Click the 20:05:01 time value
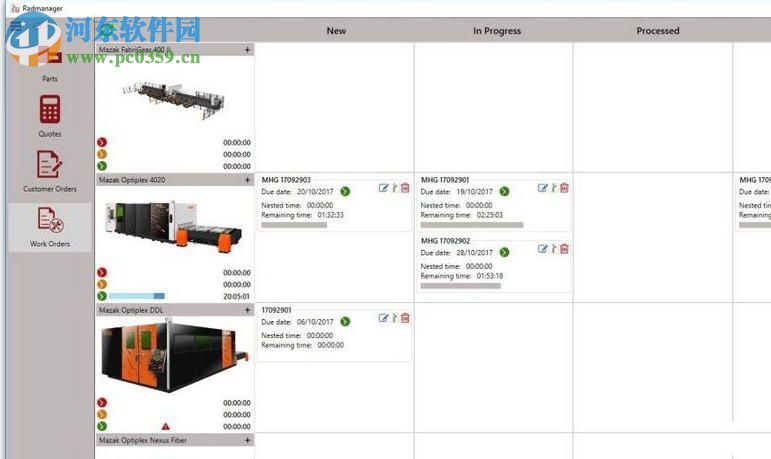This screenshot has width=771, height=459. click(x=237, y=297)
